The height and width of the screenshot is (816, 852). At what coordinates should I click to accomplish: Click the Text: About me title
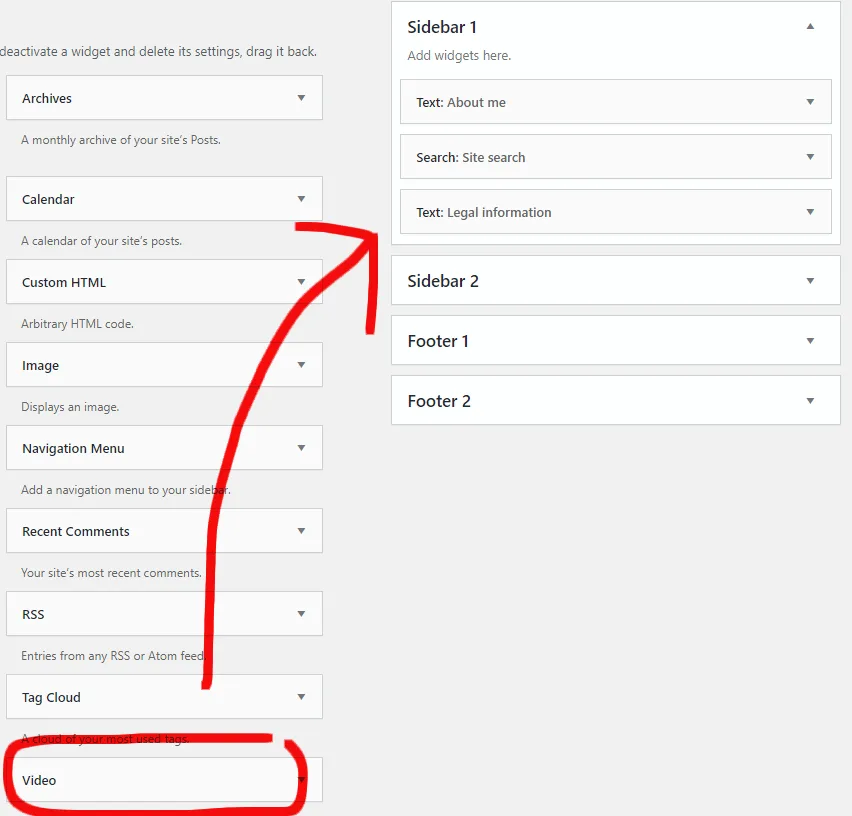461,103
